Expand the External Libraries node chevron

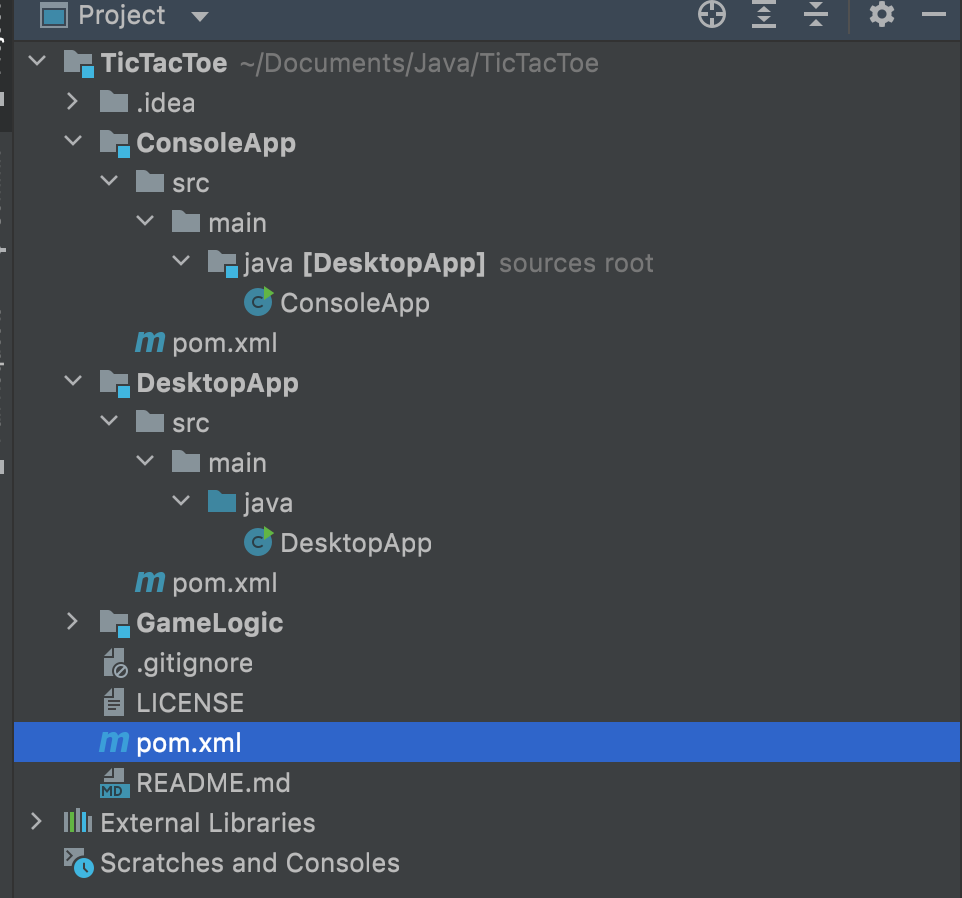(x=36, y=821)
